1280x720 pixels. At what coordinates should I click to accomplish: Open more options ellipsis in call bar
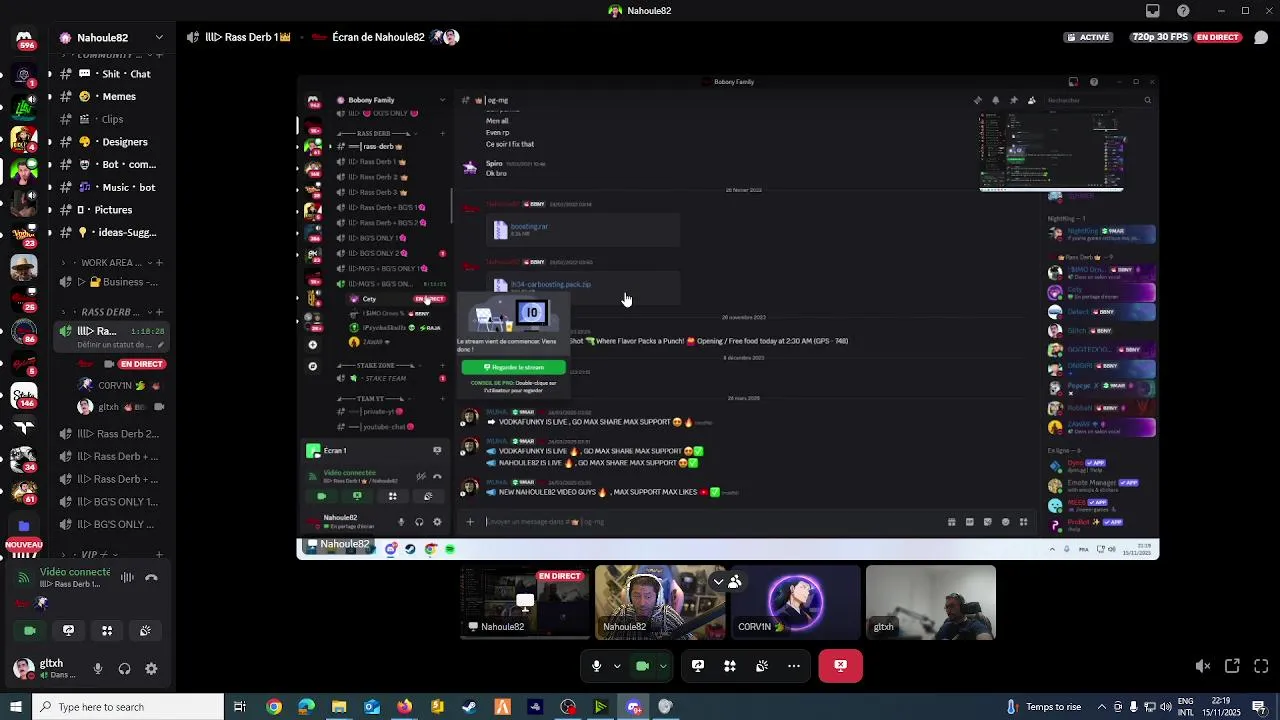[794, 666]
